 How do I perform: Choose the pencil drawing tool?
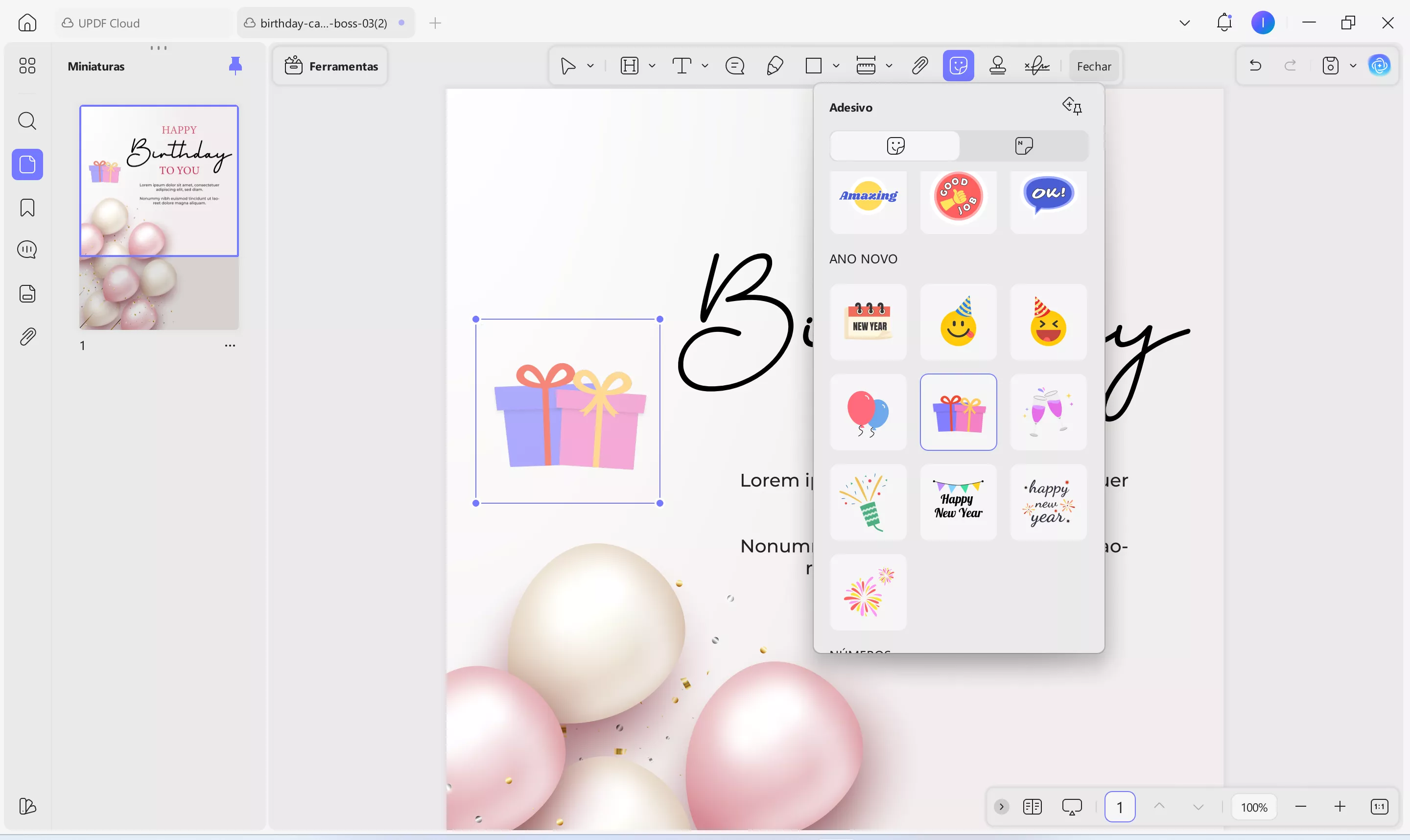click(x=775, y=66)
